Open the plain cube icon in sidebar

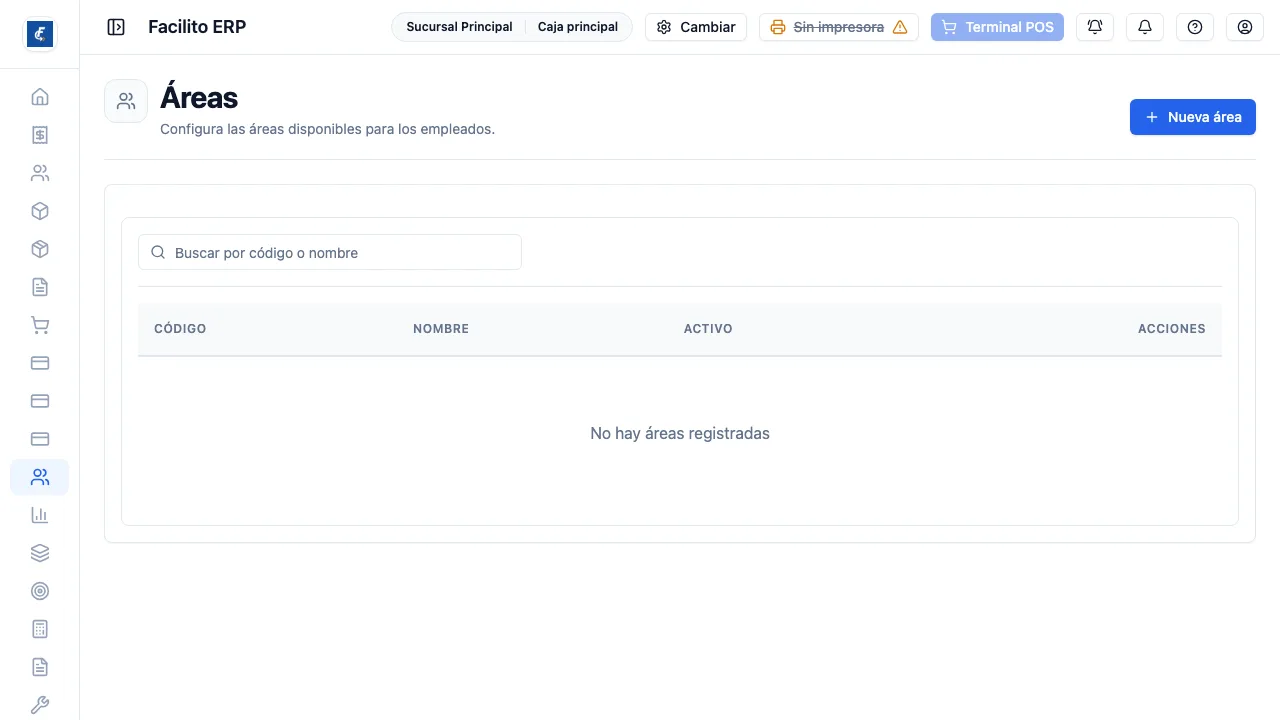[40, 211]
